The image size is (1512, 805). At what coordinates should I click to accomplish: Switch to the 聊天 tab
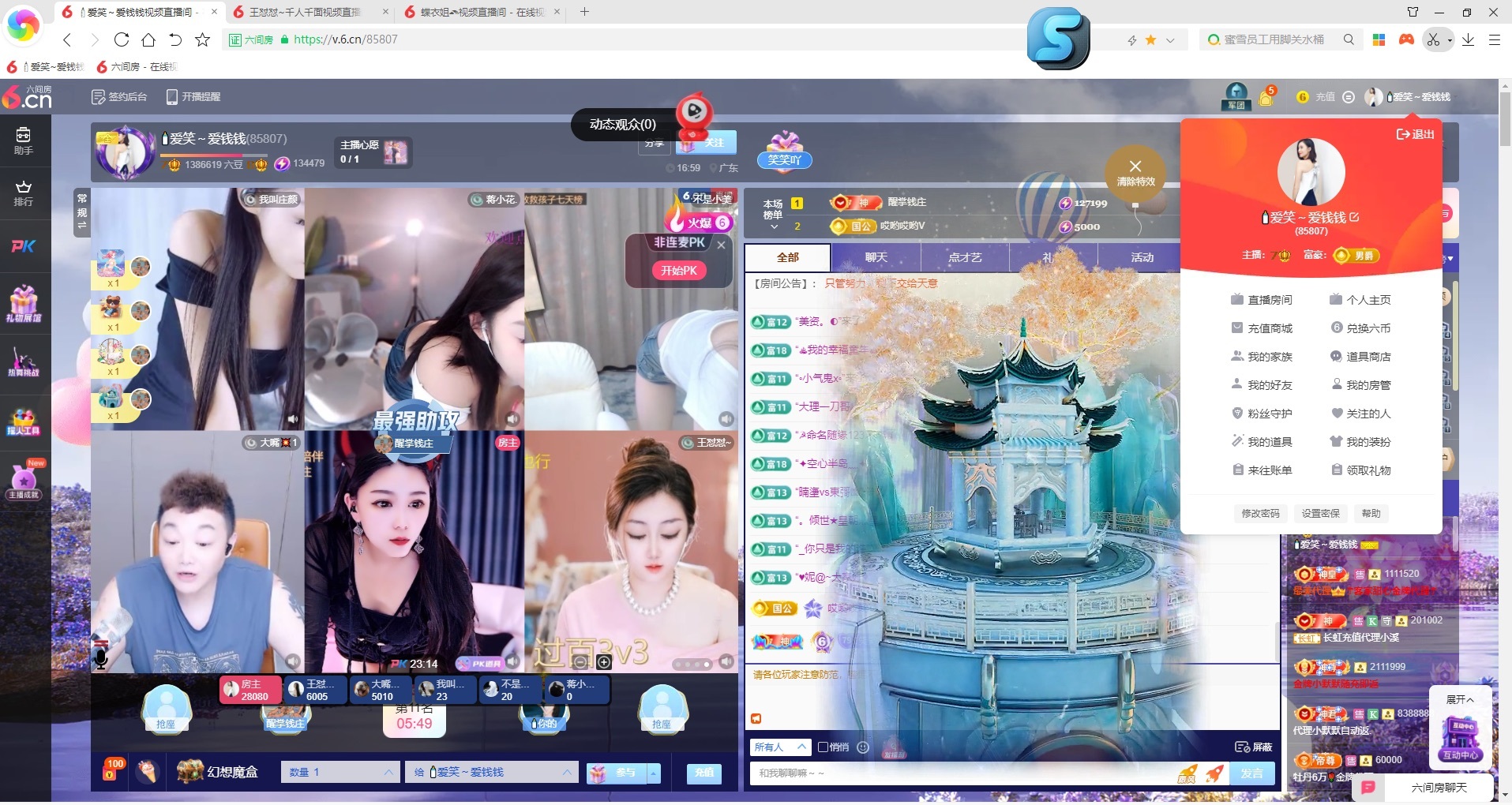(876, 257)
